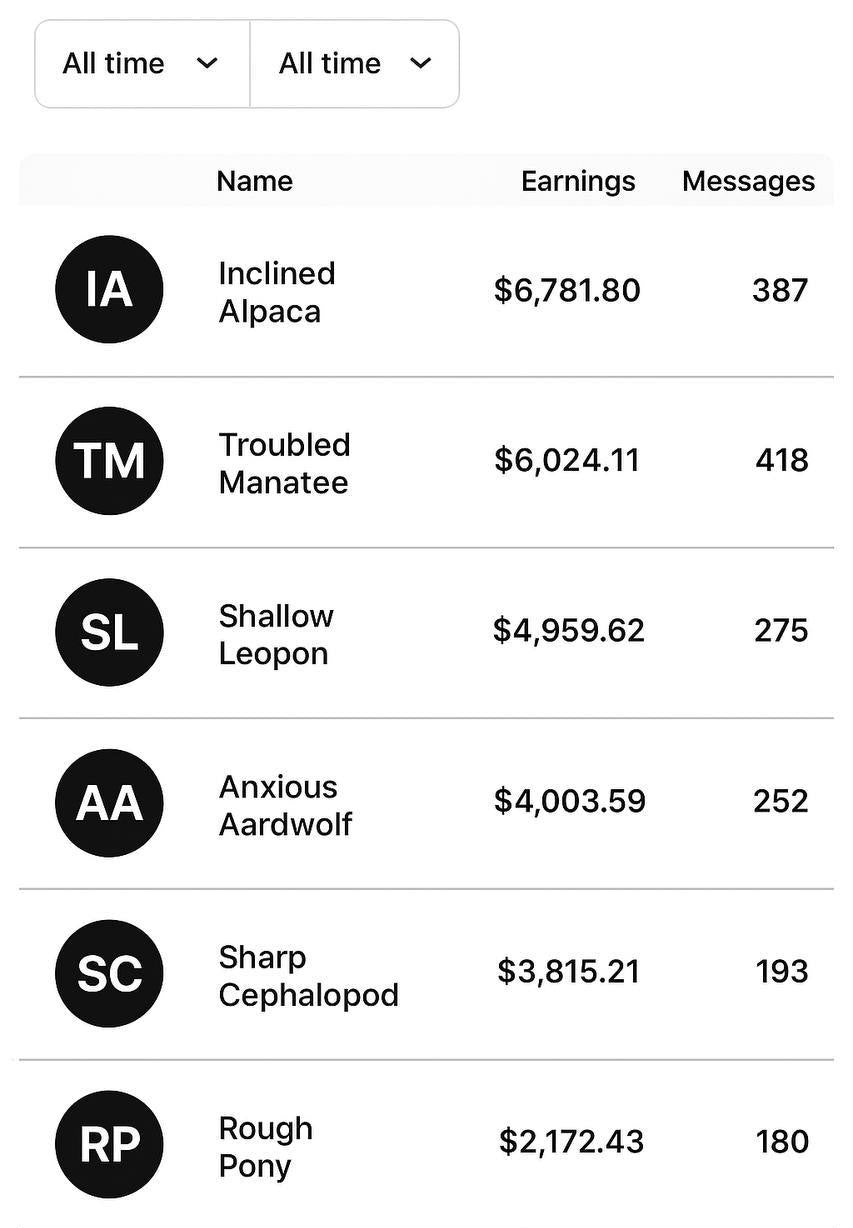
Task: Click the IA avatar for Inclined Alpaca
Action: pyautogui.click(x=109, y=290)
